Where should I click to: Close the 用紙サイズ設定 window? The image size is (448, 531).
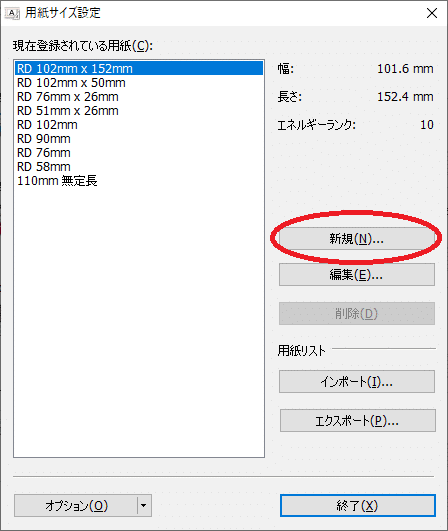coord(432,13)
